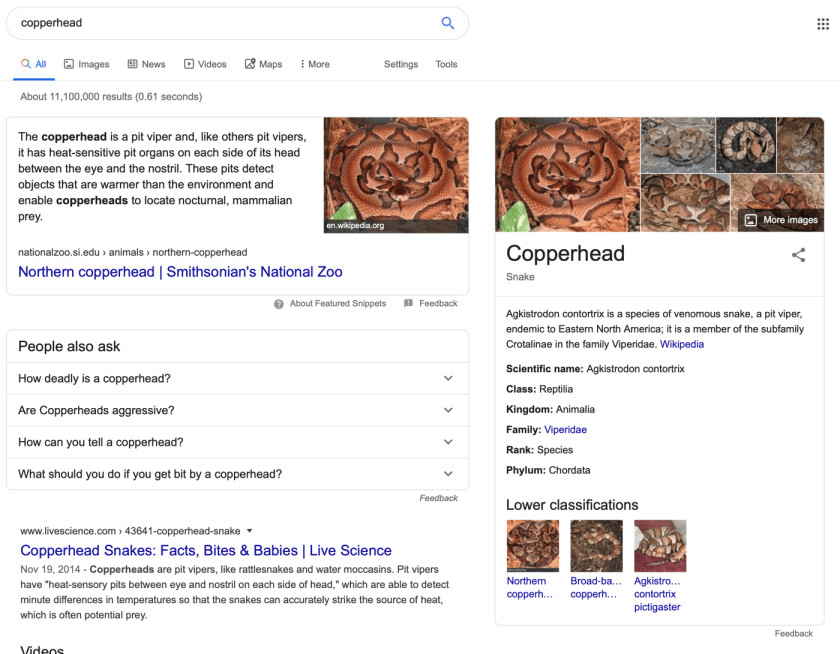Screen dimensions: 840x654
Task: Open the More search options menu
Action: point(315,64)
